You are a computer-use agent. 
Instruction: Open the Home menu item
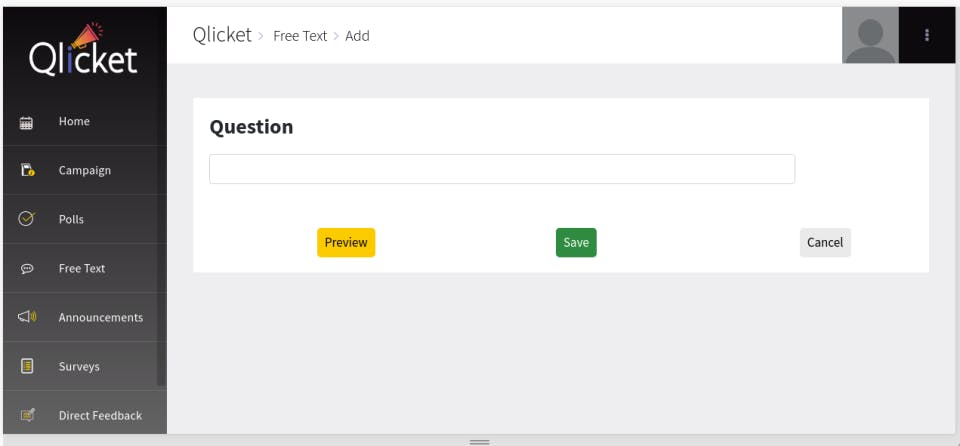click(x=74, y=122)
